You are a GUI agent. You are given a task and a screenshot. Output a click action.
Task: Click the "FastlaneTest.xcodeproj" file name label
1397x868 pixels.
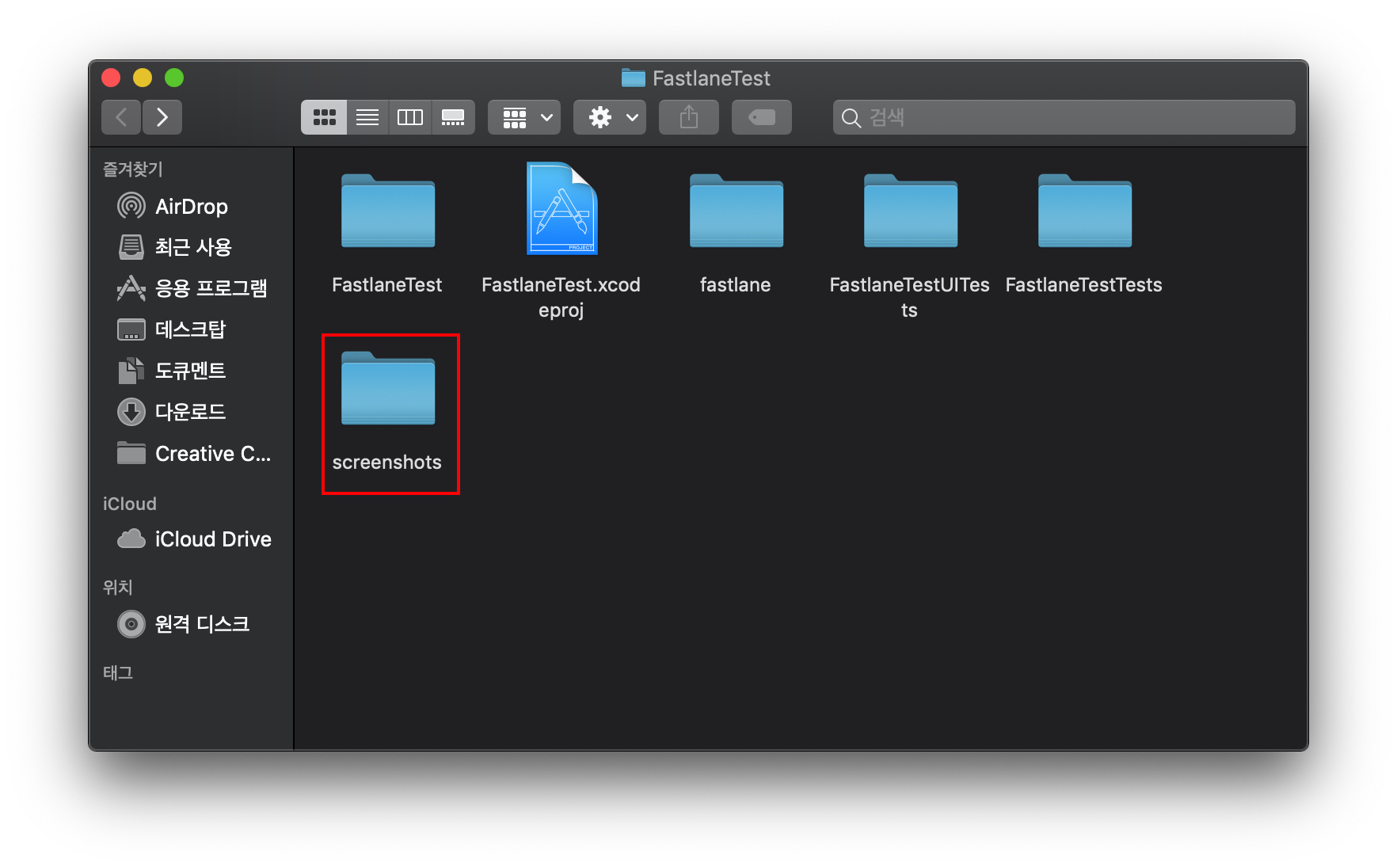561,298
